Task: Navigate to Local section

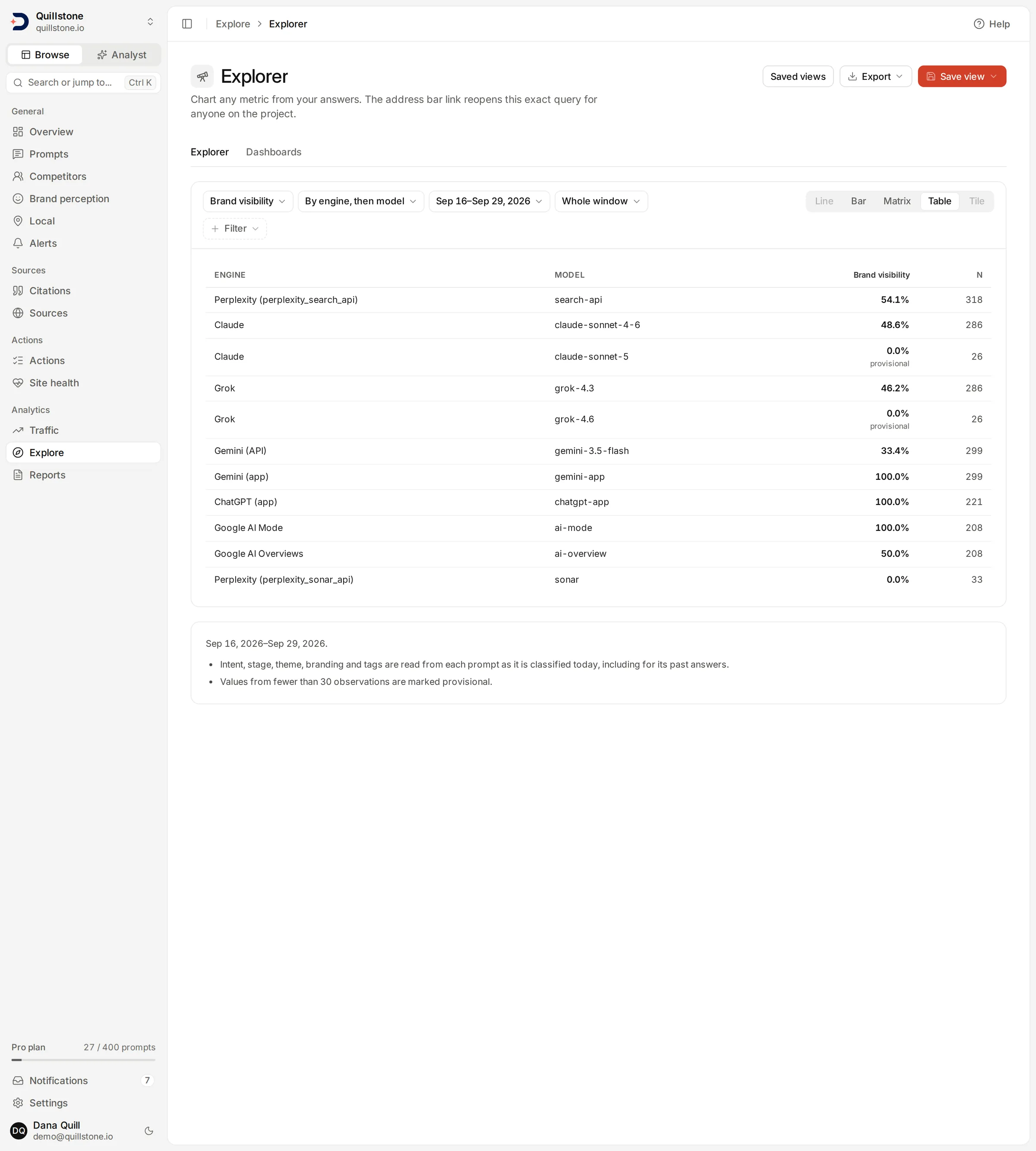Action: (x=83, y=221)
